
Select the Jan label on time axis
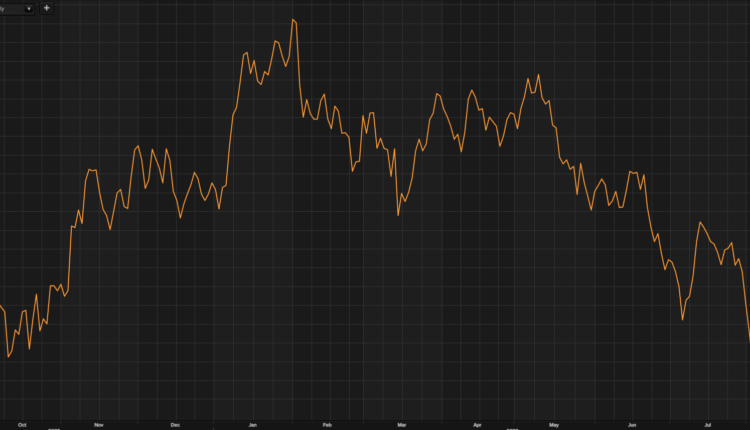253,424
